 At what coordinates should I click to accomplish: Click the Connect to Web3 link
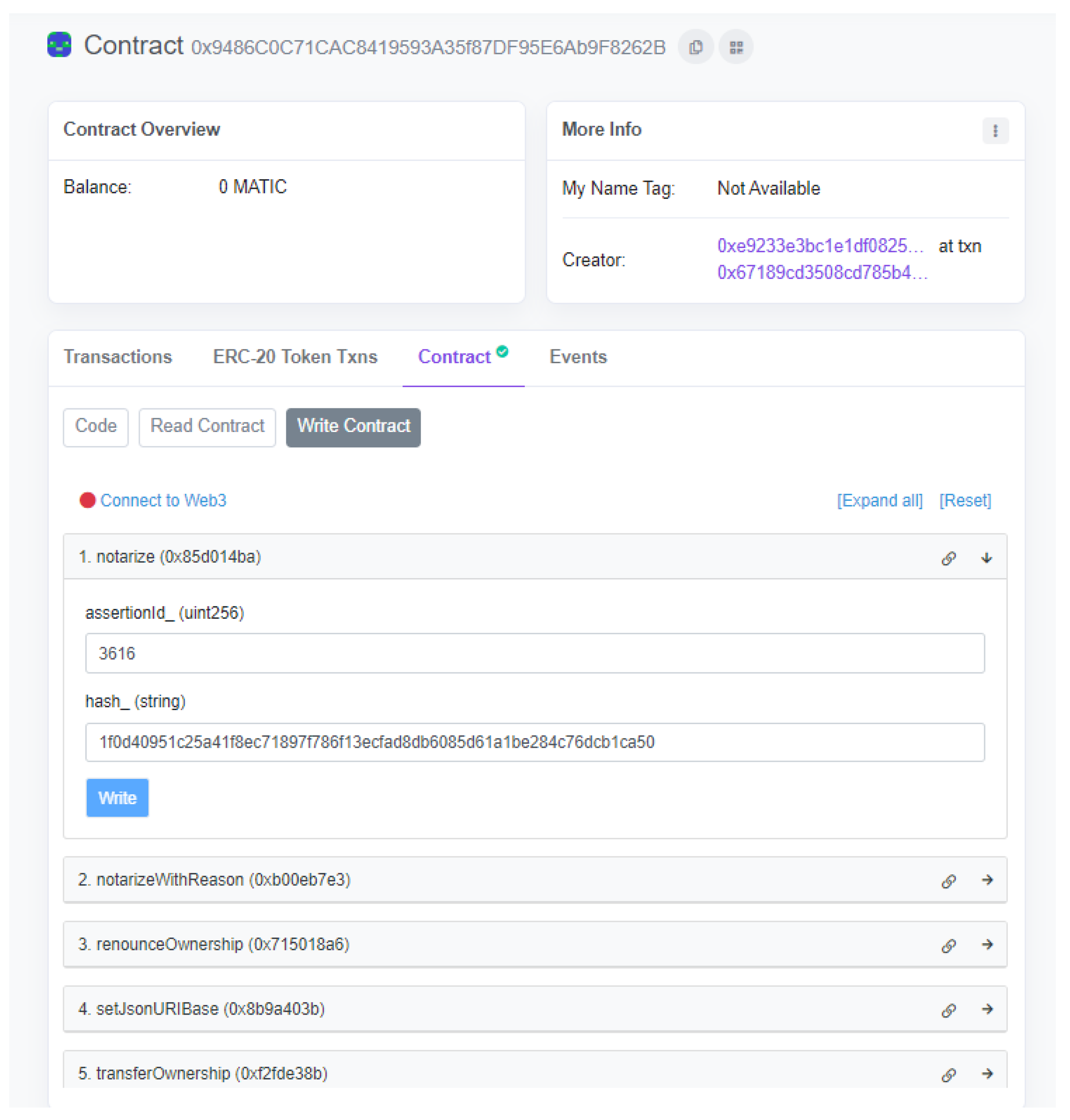(x=163, y=500)
